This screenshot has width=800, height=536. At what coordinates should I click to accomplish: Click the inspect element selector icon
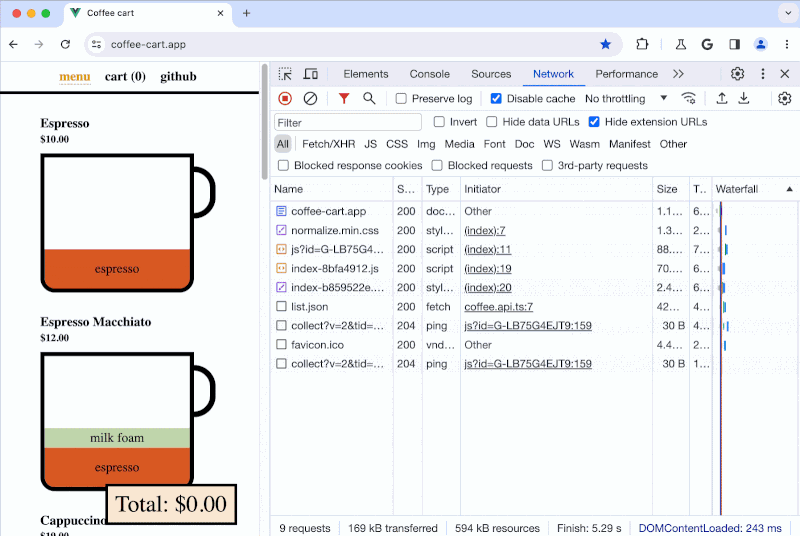(x=285, y=74)
